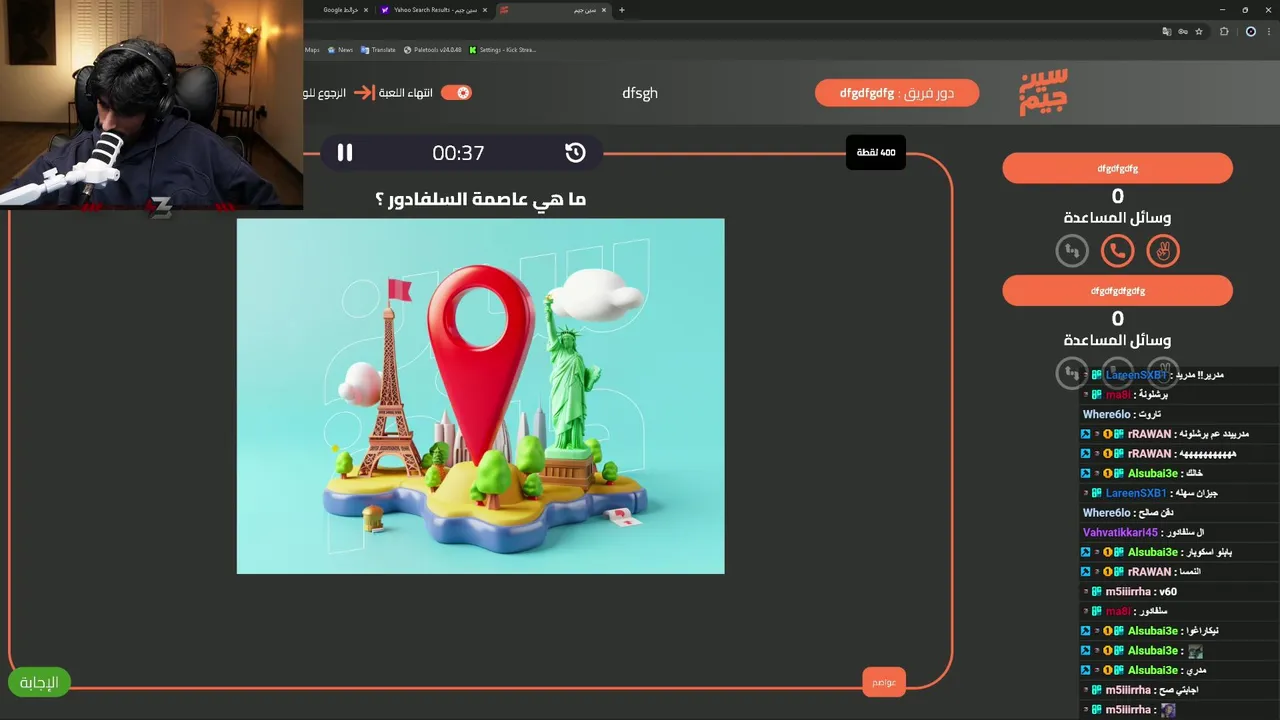Close the خرائط Google tab
Screen dimensions: 1280x720
(x=366, y=10)
